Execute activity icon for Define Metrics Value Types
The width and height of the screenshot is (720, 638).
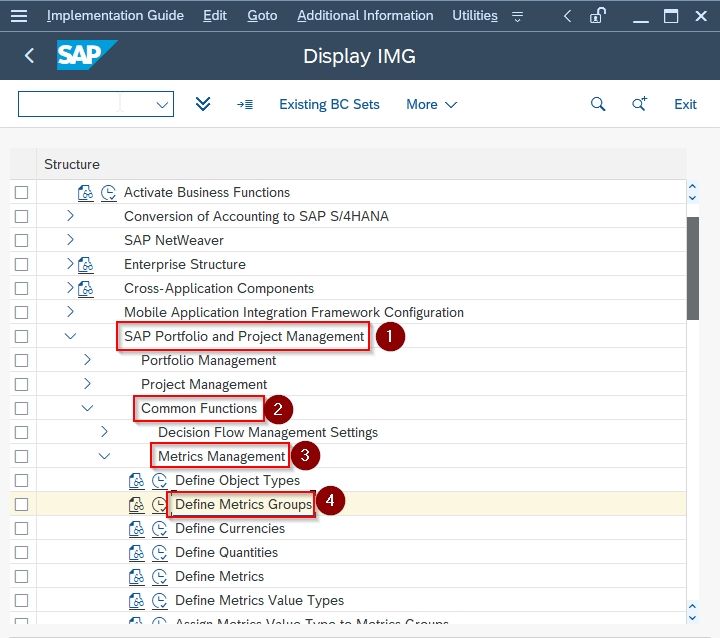[159, 600]
